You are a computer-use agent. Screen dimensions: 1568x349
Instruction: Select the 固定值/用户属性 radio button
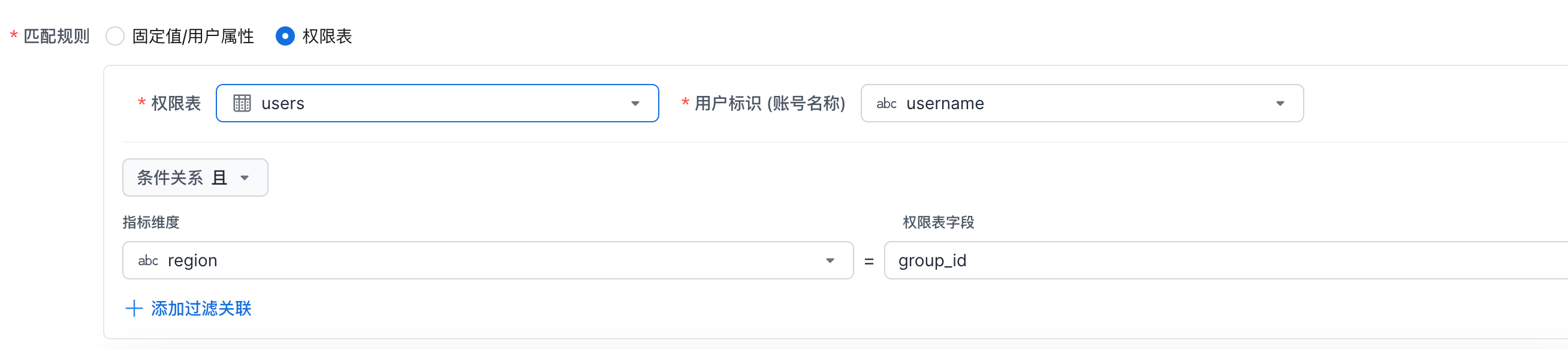pos(115,37)
